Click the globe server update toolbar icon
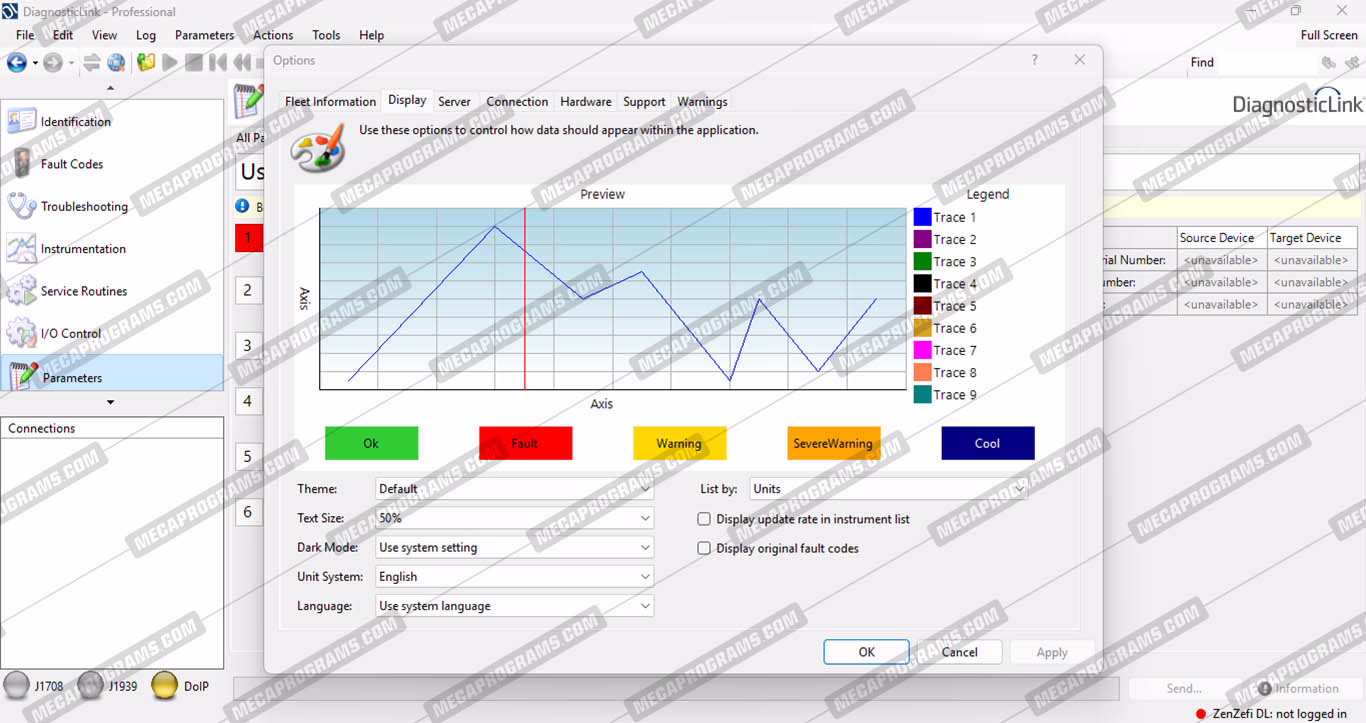 (x=117, y=63)
